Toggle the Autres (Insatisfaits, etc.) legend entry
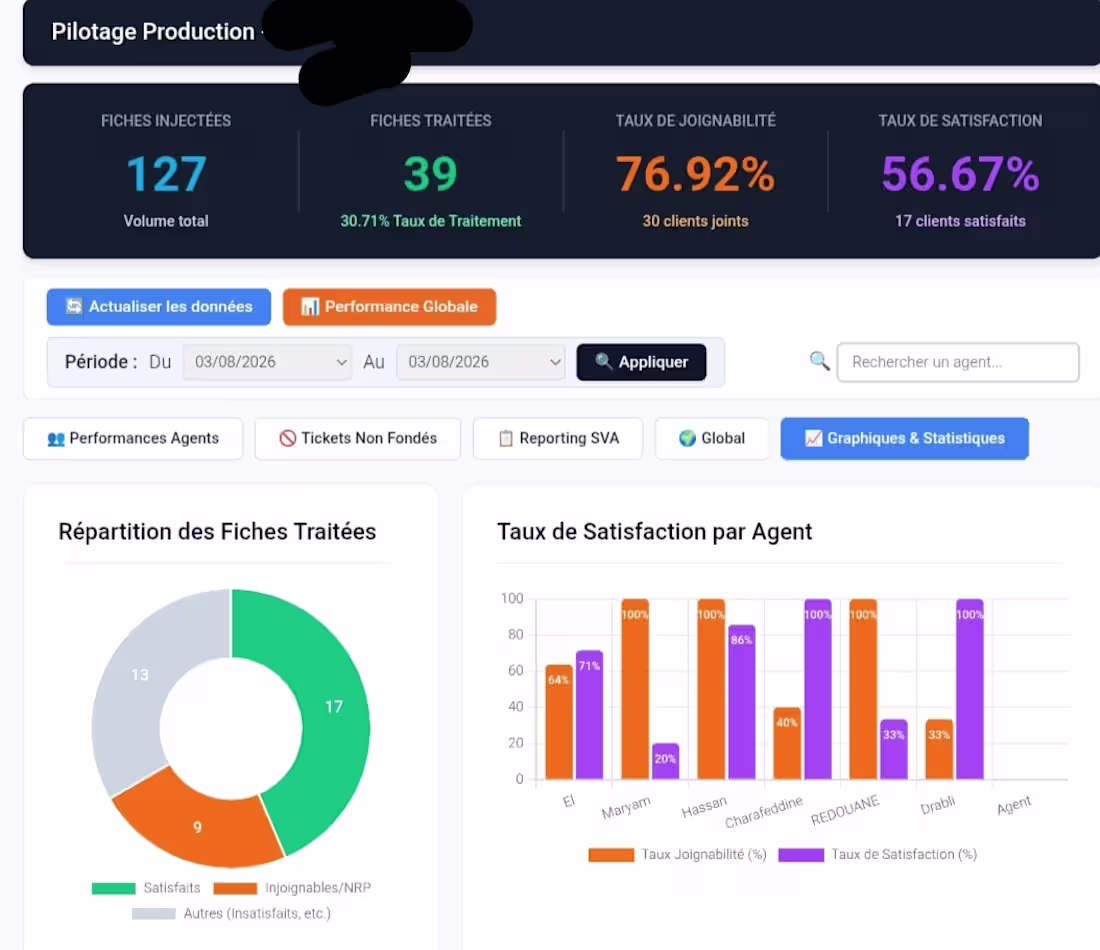1100x950 pixels. pyautogui.click(x=231, y=914)
